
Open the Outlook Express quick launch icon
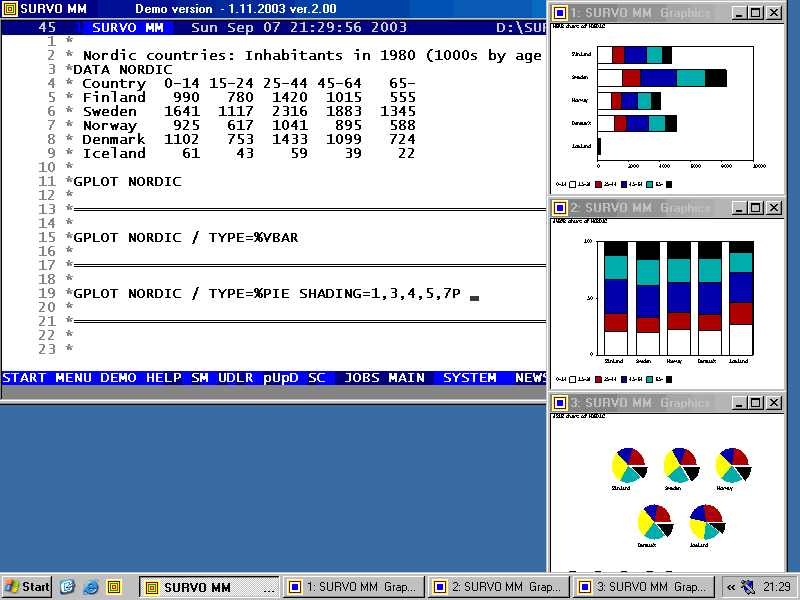67,587
